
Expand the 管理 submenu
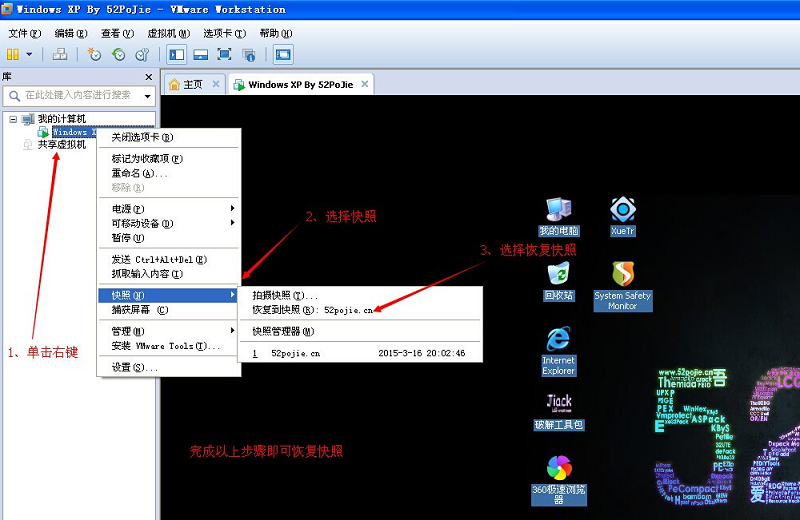click(x=168, y=331)
